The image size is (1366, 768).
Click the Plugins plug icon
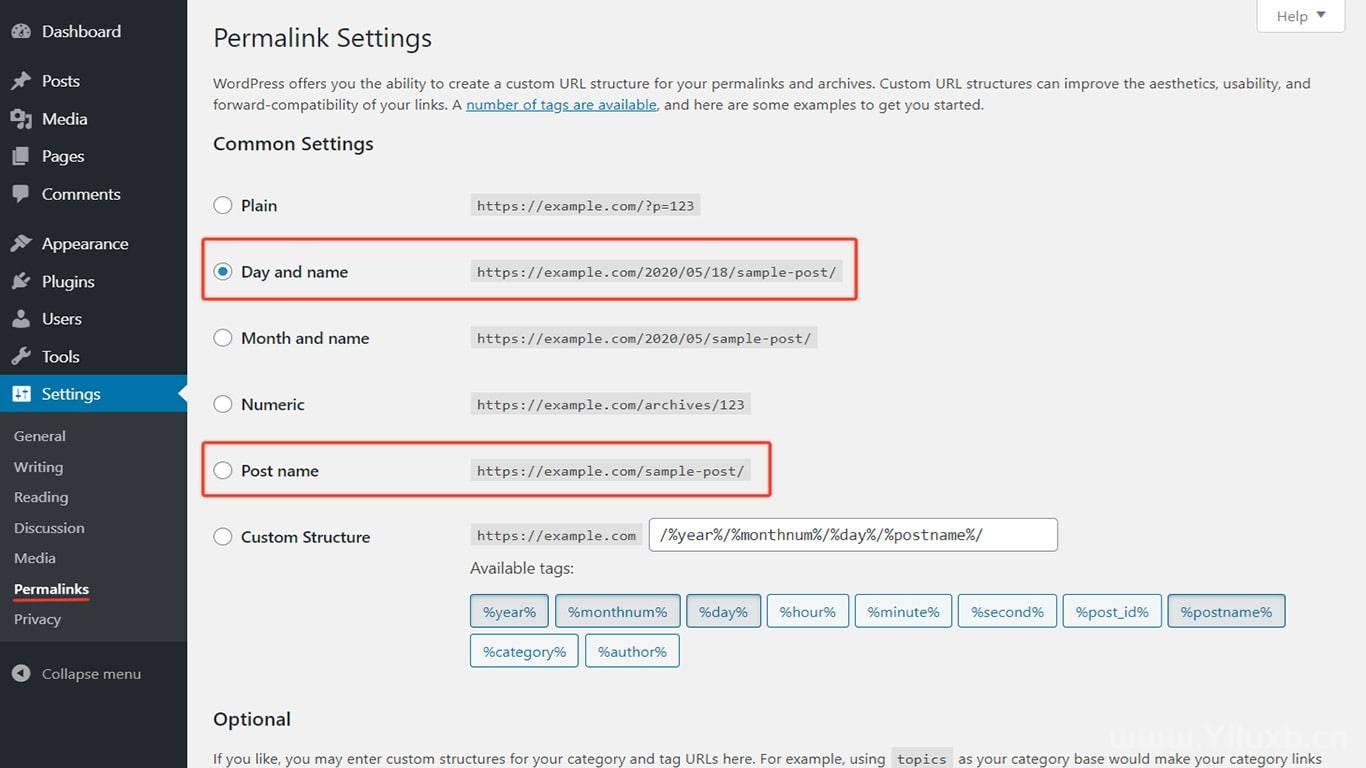click(x=21, y=282)
